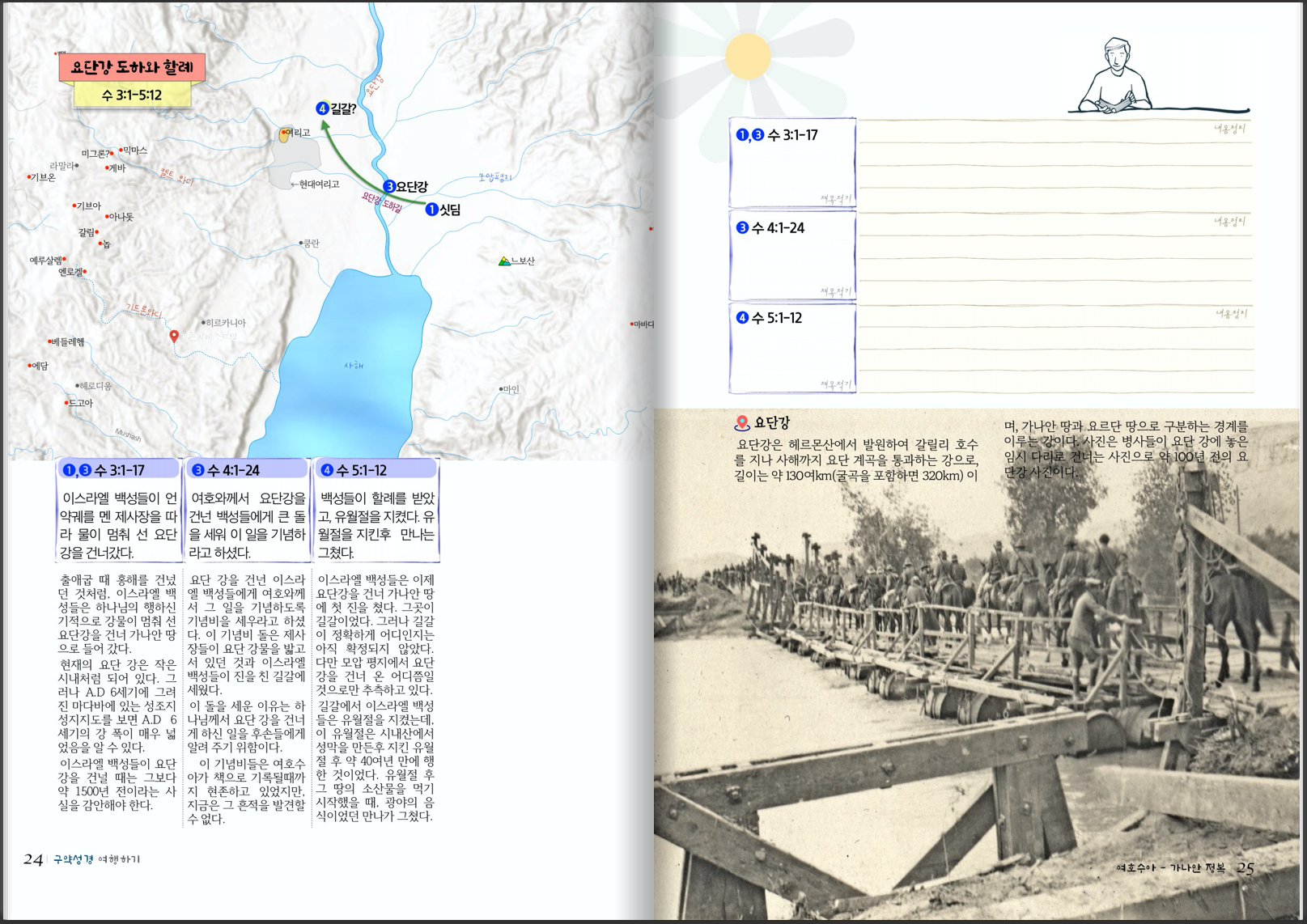Click the red dot for 믹마스
The image size is (1307, 924).
(121, 150)
